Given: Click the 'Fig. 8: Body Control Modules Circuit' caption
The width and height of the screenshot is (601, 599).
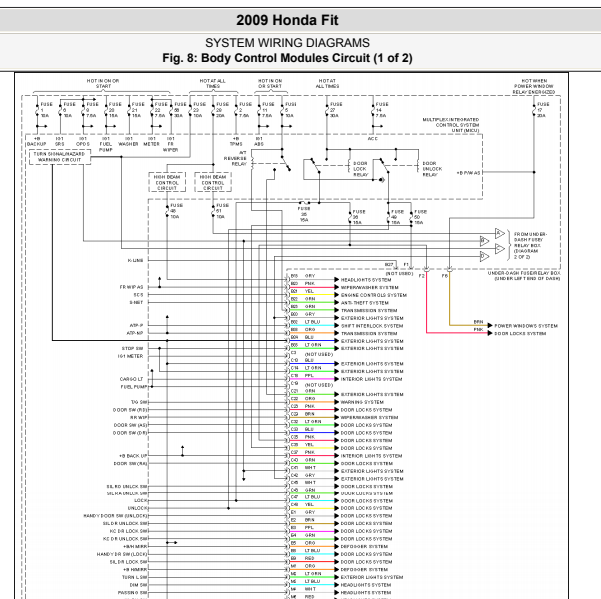Looking at the screenshot, I should [287, 58].
